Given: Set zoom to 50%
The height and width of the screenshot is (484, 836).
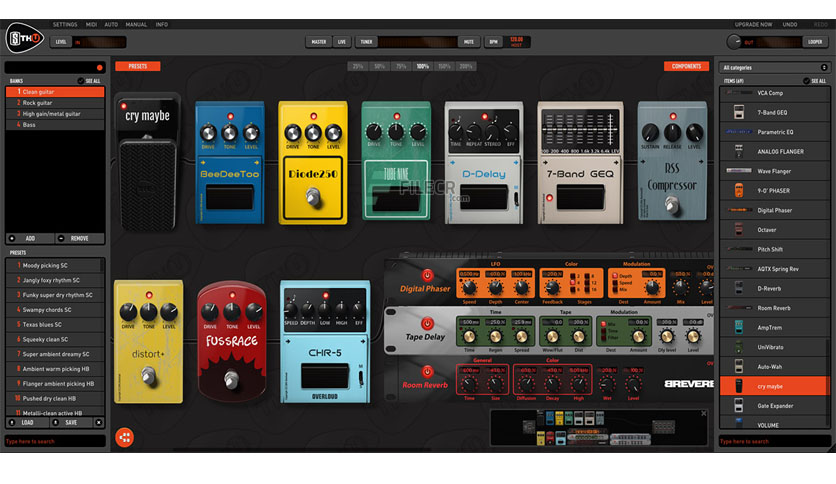Looking at the screenshot, I should coord(380,67).
